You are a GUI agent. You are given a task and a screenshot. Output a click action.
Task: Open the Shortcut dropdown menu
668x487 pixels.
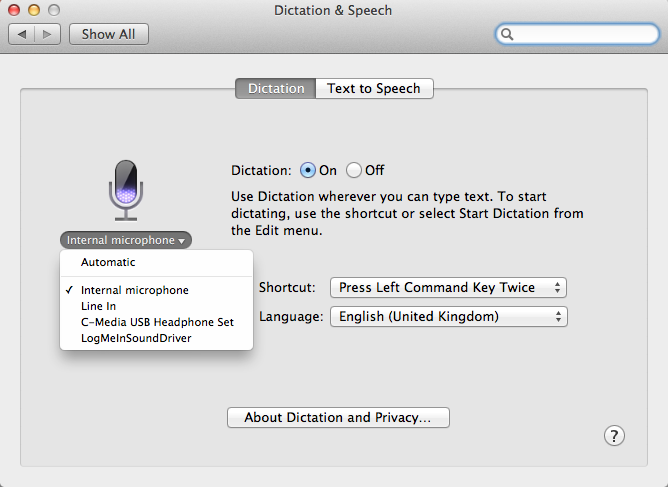(448, 287)
